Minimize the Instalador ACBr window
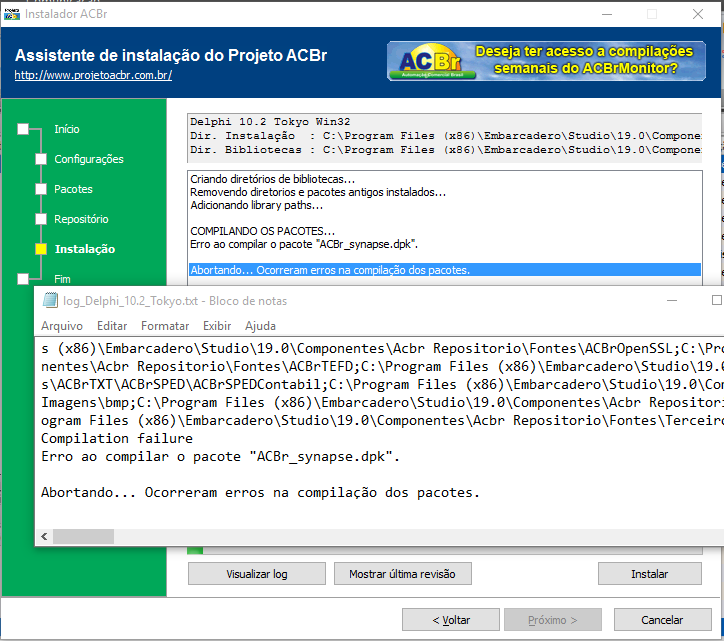The height and width of the screenshot is (641, 724). pyautogui.click(x=607, y=14)
